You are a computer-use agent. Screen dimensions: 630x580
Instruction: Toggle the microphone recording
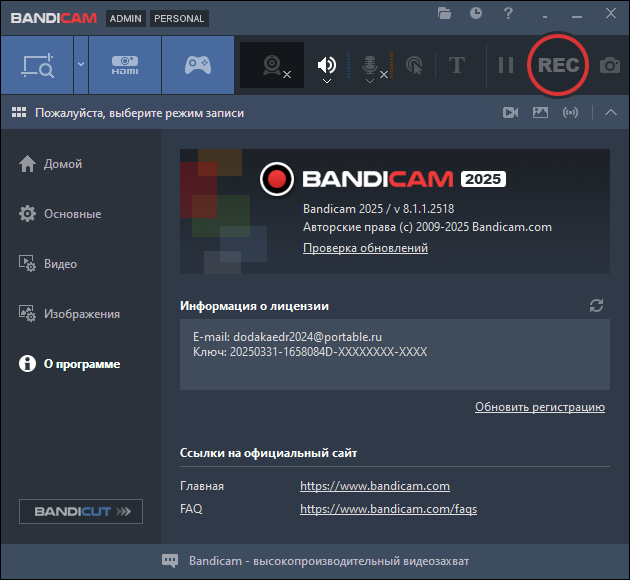[369, 65]
